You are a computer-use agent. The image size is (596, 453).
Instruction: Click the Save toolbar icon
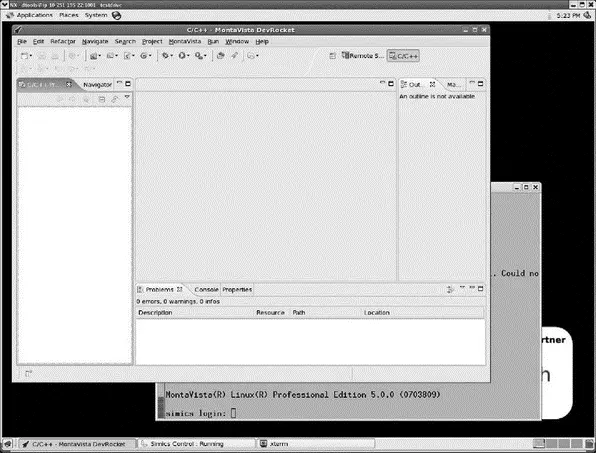[x=41, y=56]
